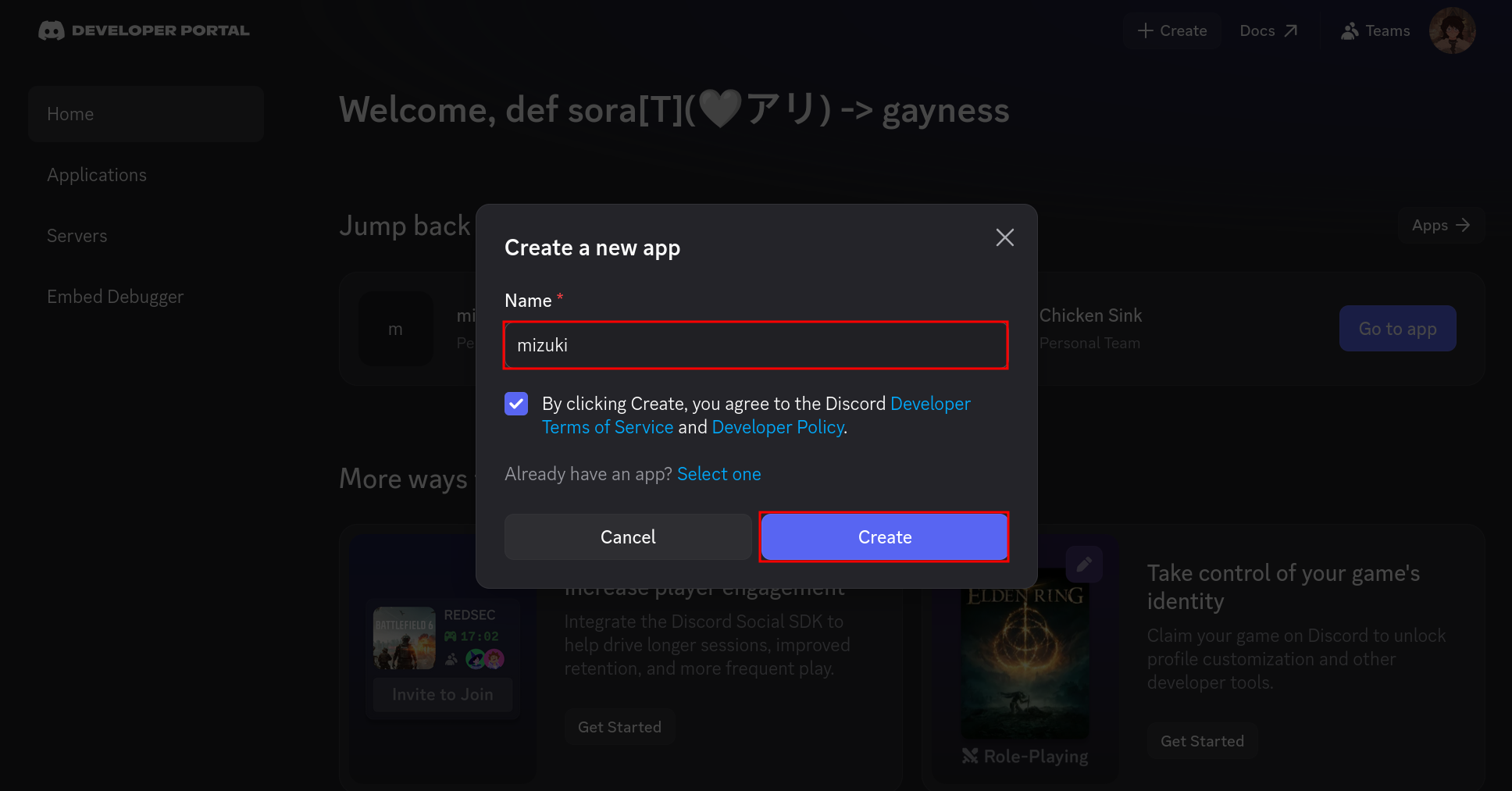Click the + Create button in header
Screen dimensions: 1512x791
coord(1172,30)
